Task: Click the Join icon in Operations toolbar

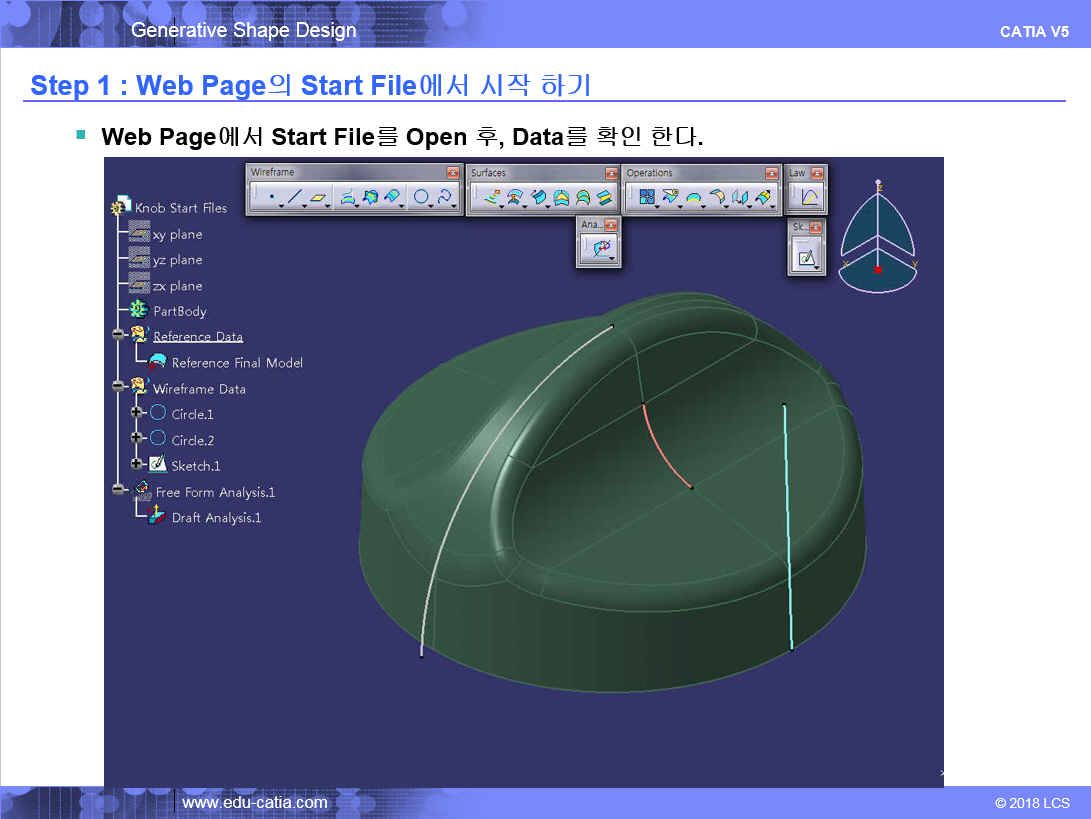Action: [x=647, y=198]
